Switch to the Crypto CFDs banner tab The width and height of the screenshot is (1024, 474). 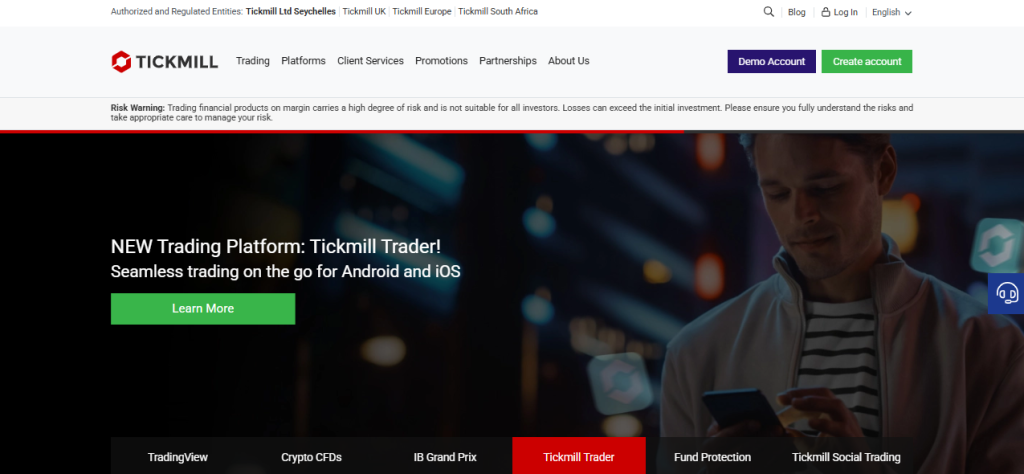(312, 456)
